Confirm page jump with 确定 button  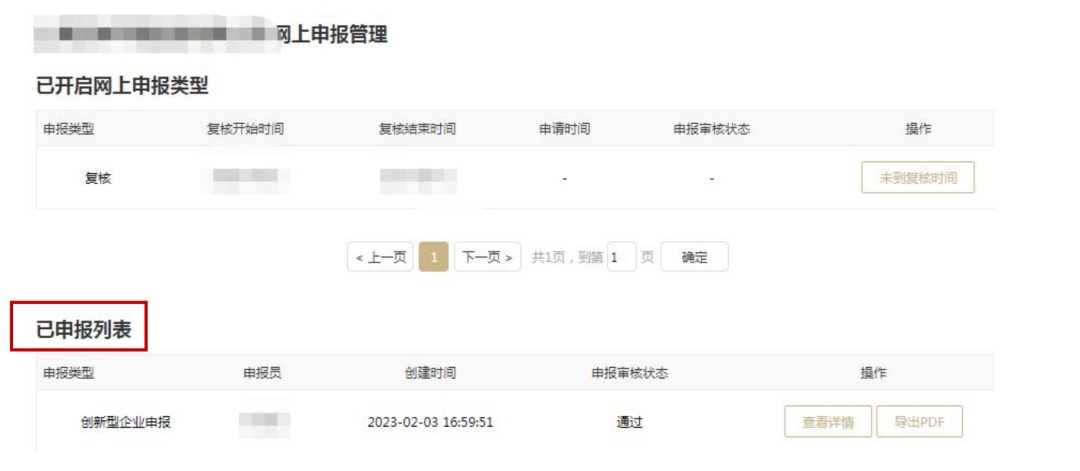[694, 258]
